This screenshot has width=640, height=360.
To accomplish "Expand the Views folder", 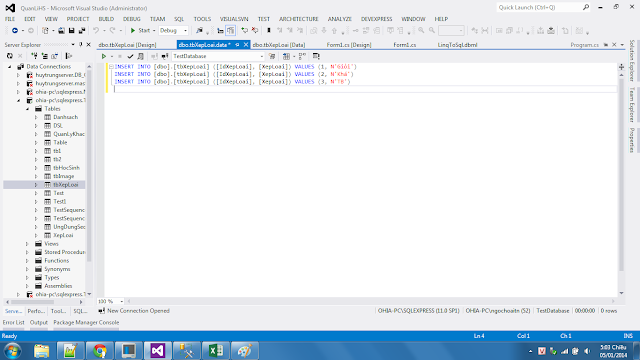I will pyautogui.click(x=27, y=244).
